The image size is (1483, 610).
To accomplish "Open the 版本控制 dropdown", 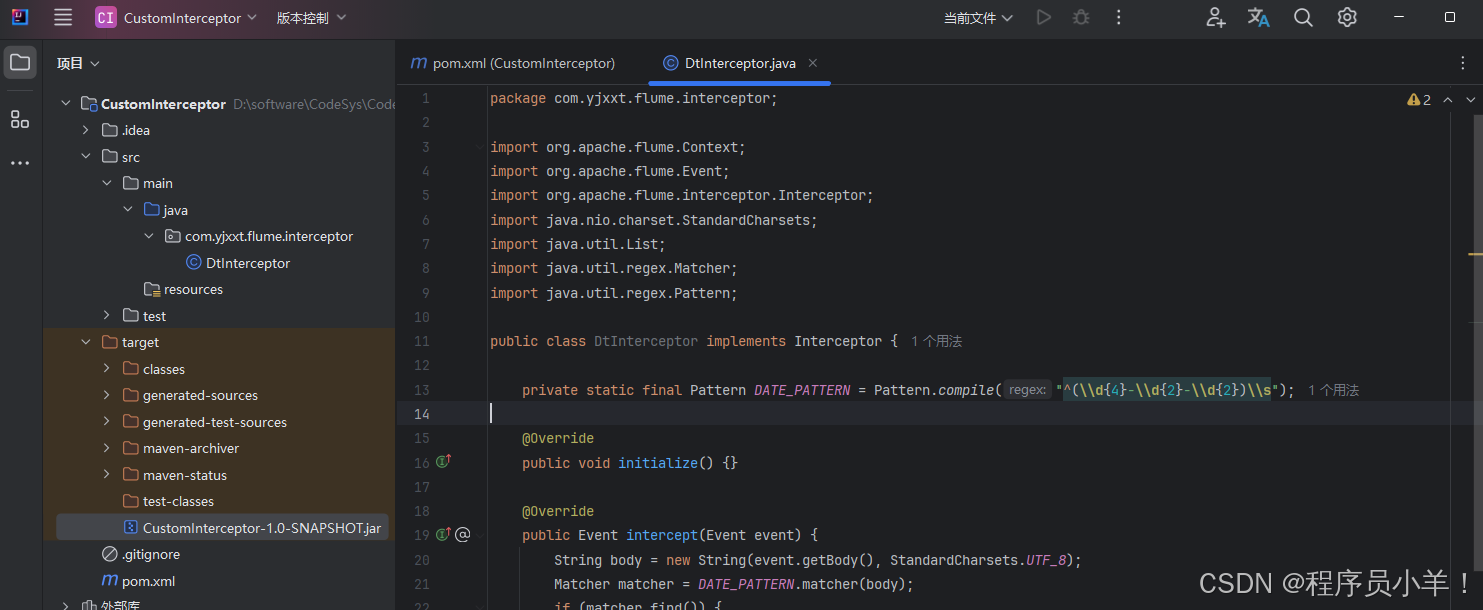I will coord(312,18).
